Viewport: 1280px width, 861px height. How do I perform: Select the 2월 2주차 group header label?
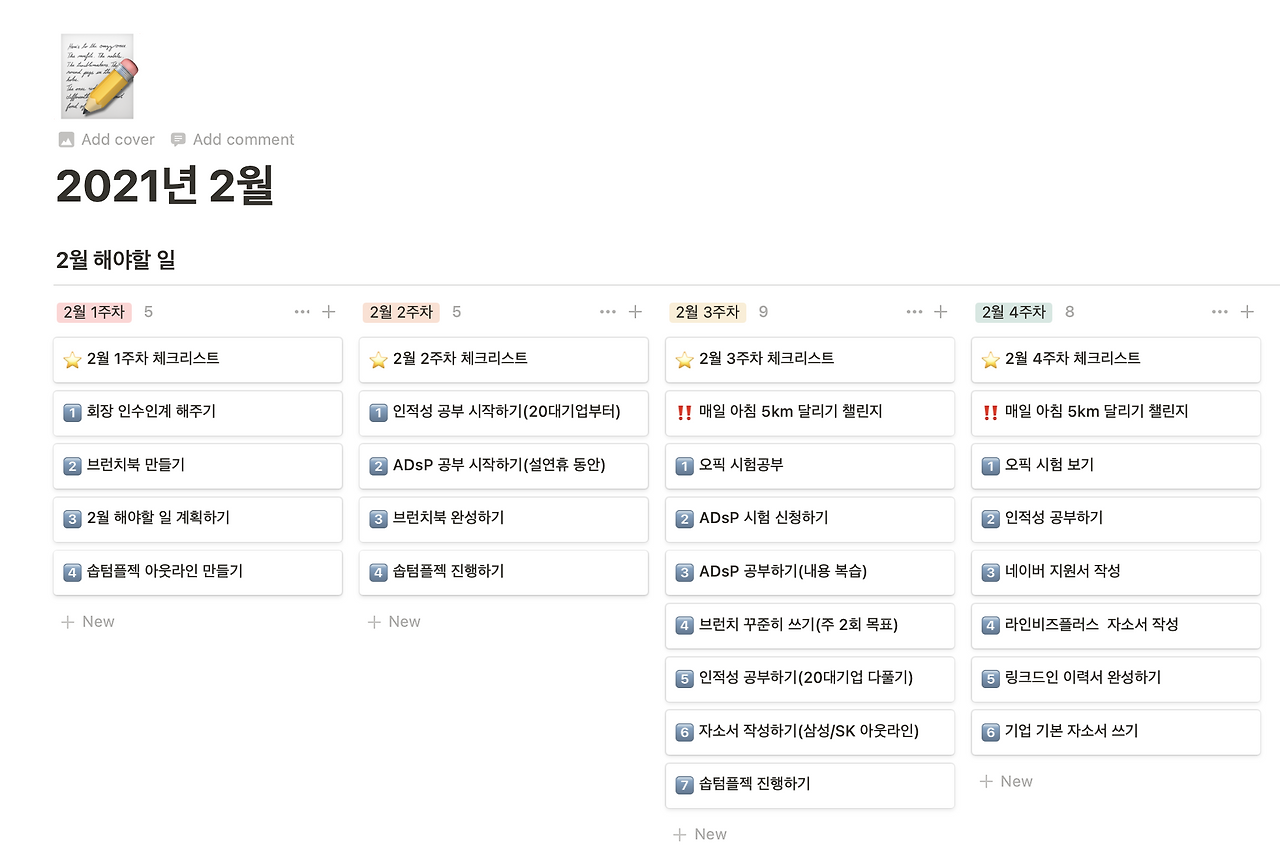(x=400, y=311)
